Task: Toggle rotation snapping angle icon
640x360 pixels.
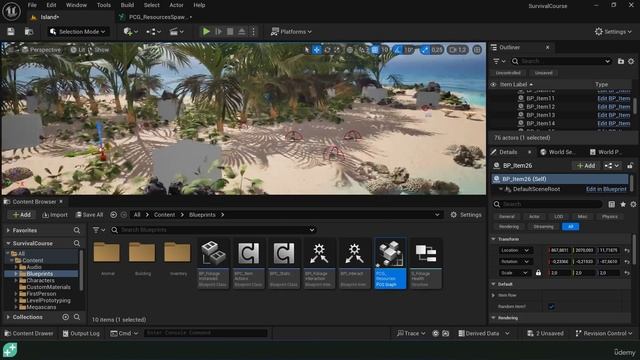Action: (x=397, y=50)
